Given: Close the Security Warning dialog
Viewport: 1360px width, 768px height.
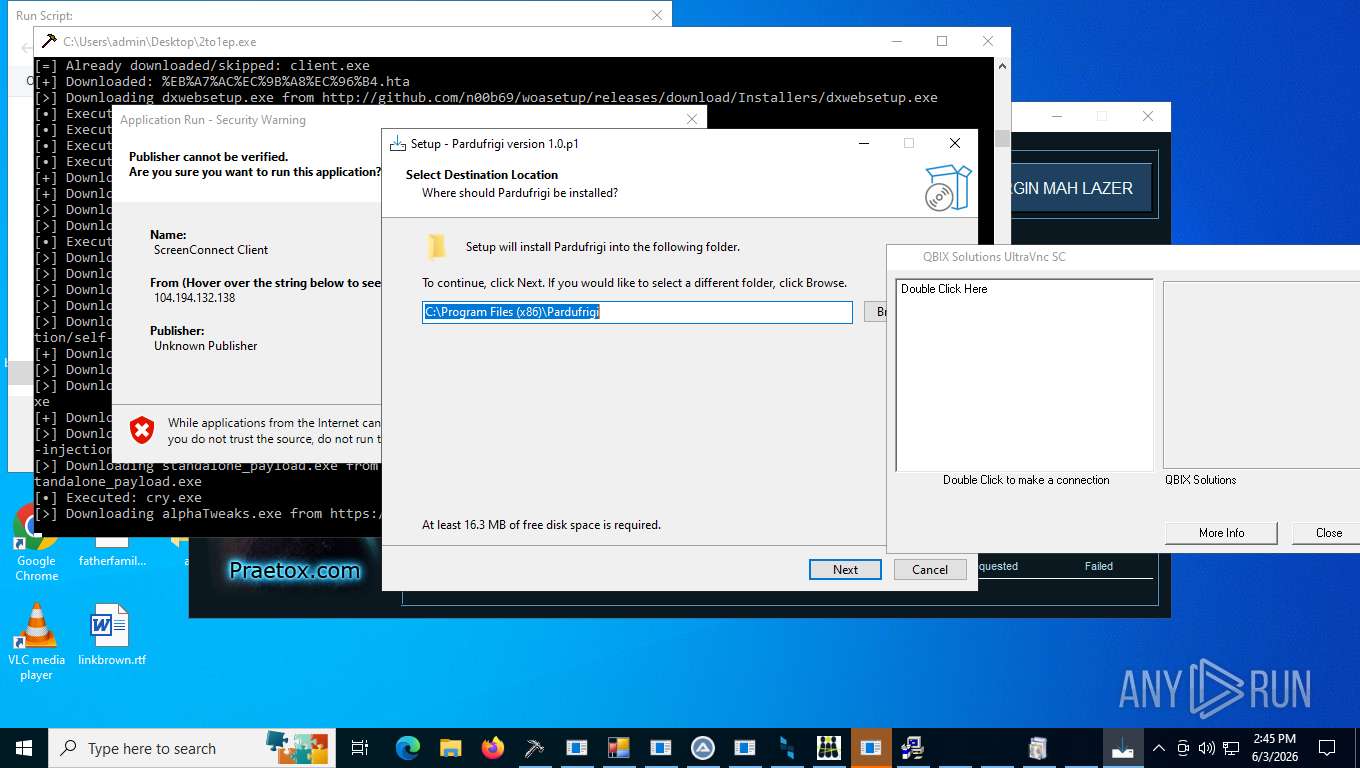Looking at the screenshot, I should 691,119.
